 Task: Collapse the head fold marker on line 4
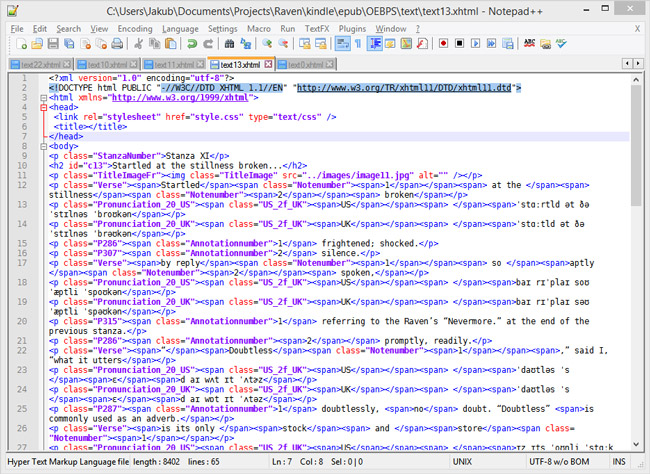[x=44, y=107]
